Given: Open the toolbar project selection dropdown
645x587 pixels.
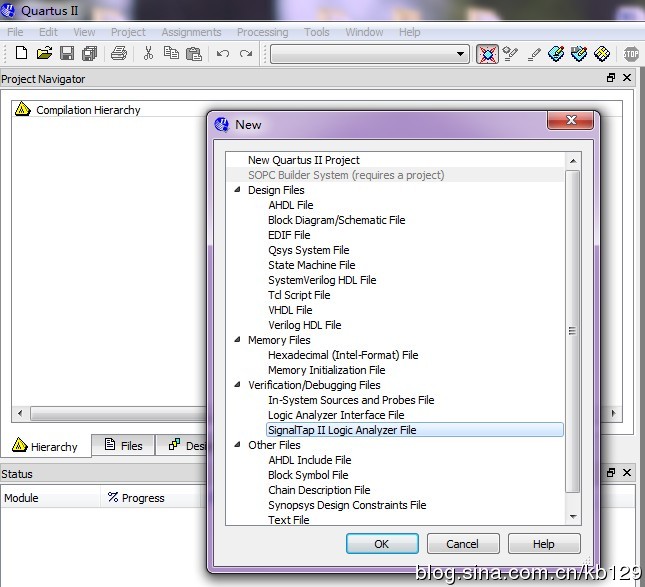Looking at the screenshot, I should click(460, 54).
